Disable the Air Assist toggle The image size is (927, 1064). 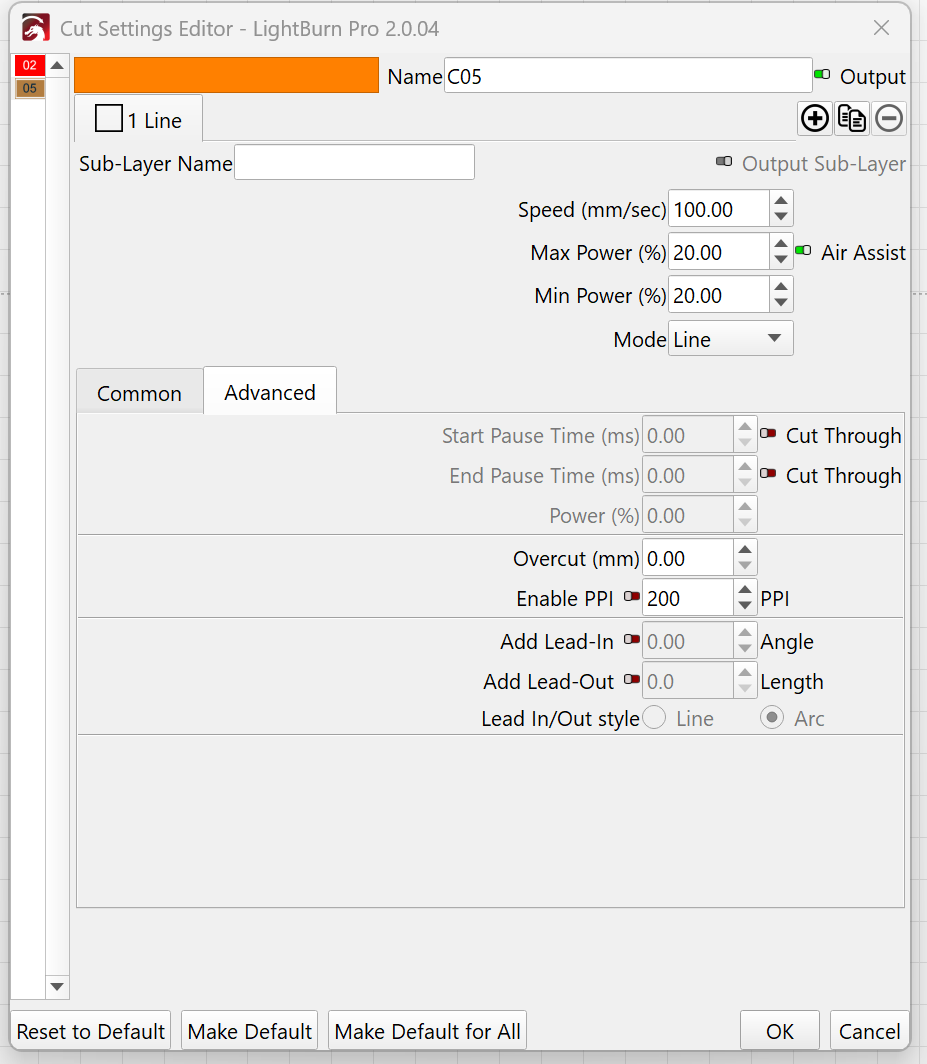pyautogui.click(x=802, y=252)
